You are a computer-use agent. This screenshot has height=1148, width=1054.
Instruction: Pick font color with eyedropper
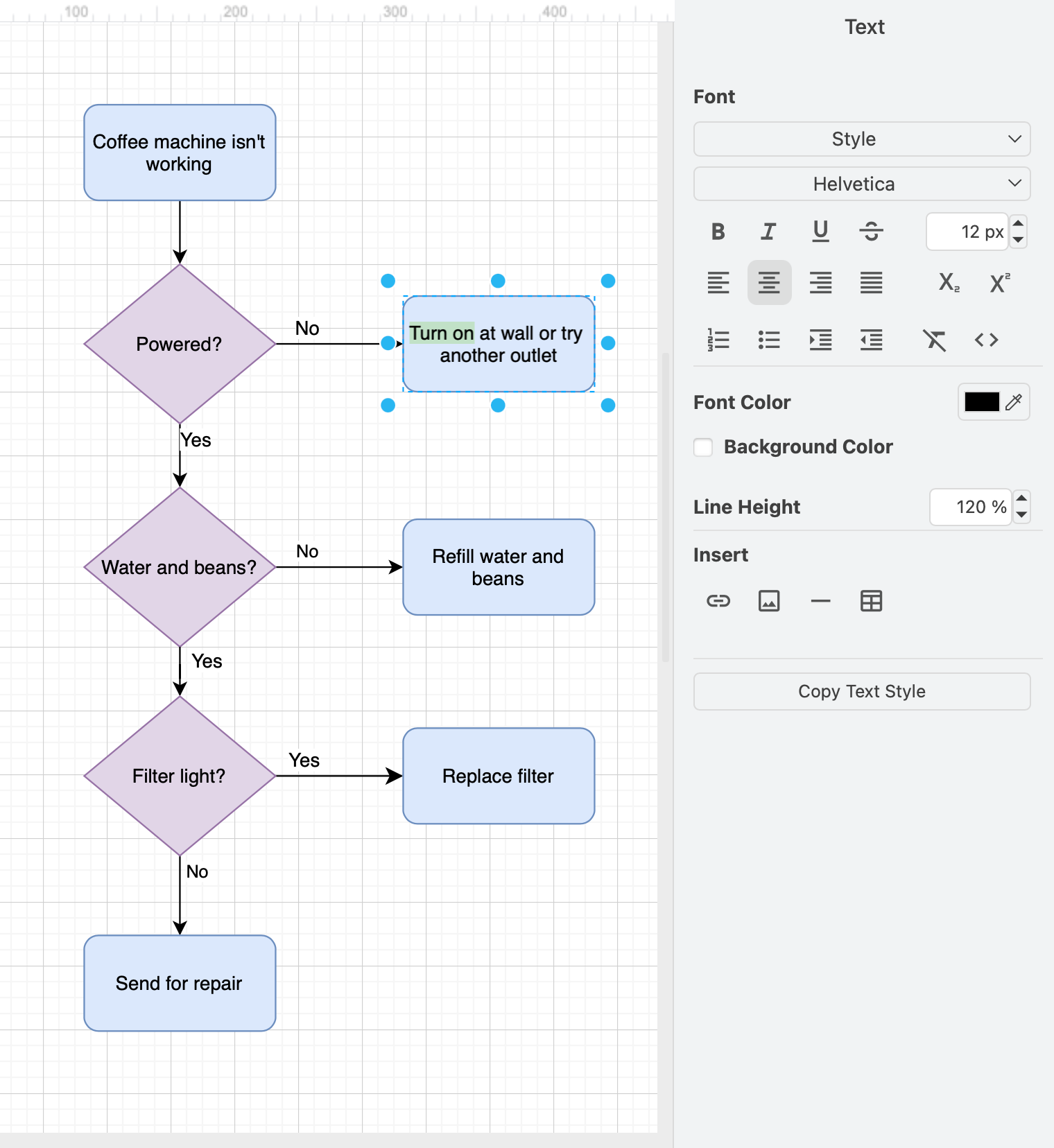(1014, 402)
